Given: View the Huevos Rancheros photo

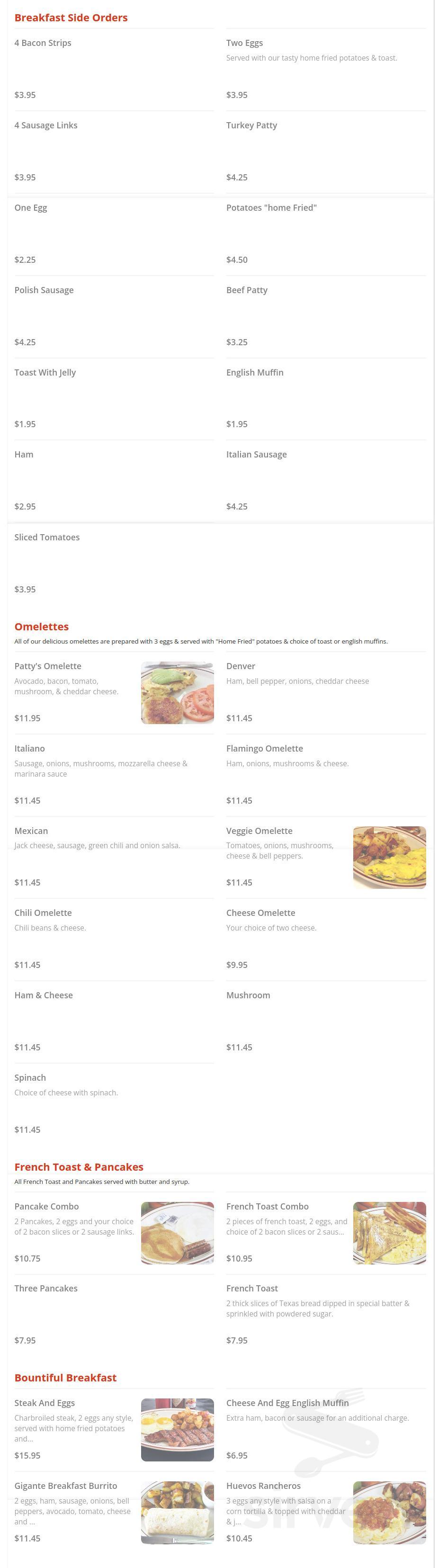Looking at the screenshot, I should click(x=389, y=1512).
